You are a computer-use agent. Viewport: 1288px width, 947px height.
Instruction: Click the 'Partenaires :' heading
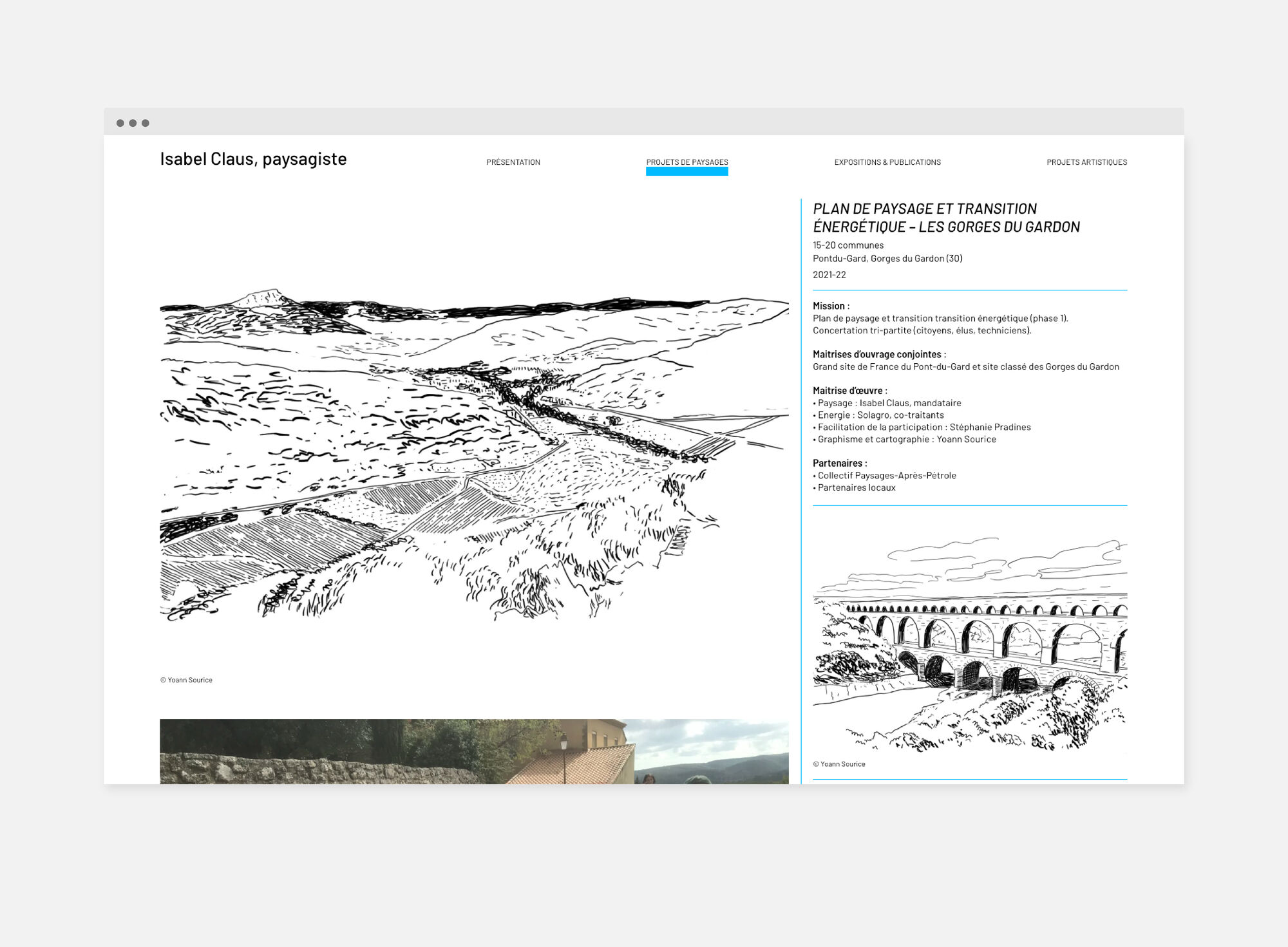(x=840, y=464)
